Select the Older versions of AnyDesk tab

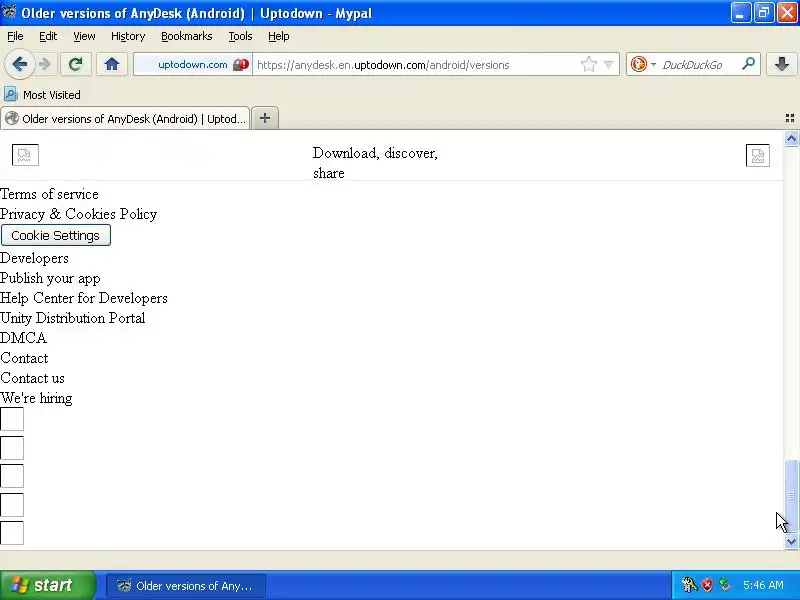[126, 118]
